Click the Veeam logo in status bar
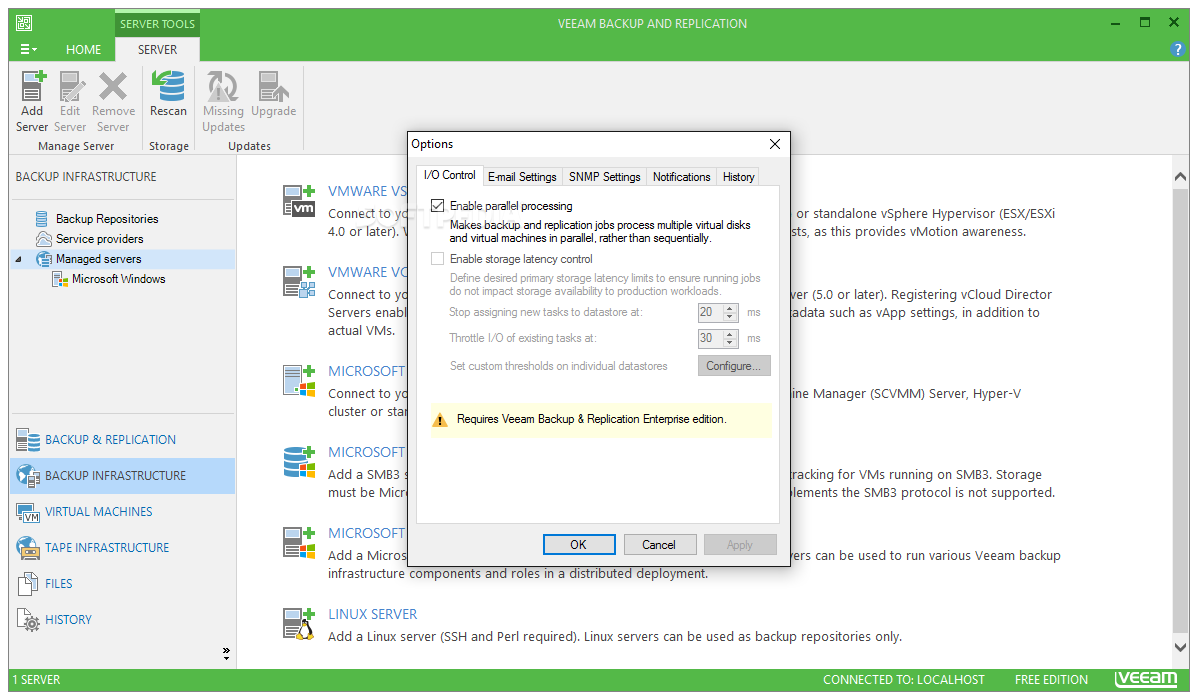The width and height of the screenshot is (1198, 700). point(1146,679)
